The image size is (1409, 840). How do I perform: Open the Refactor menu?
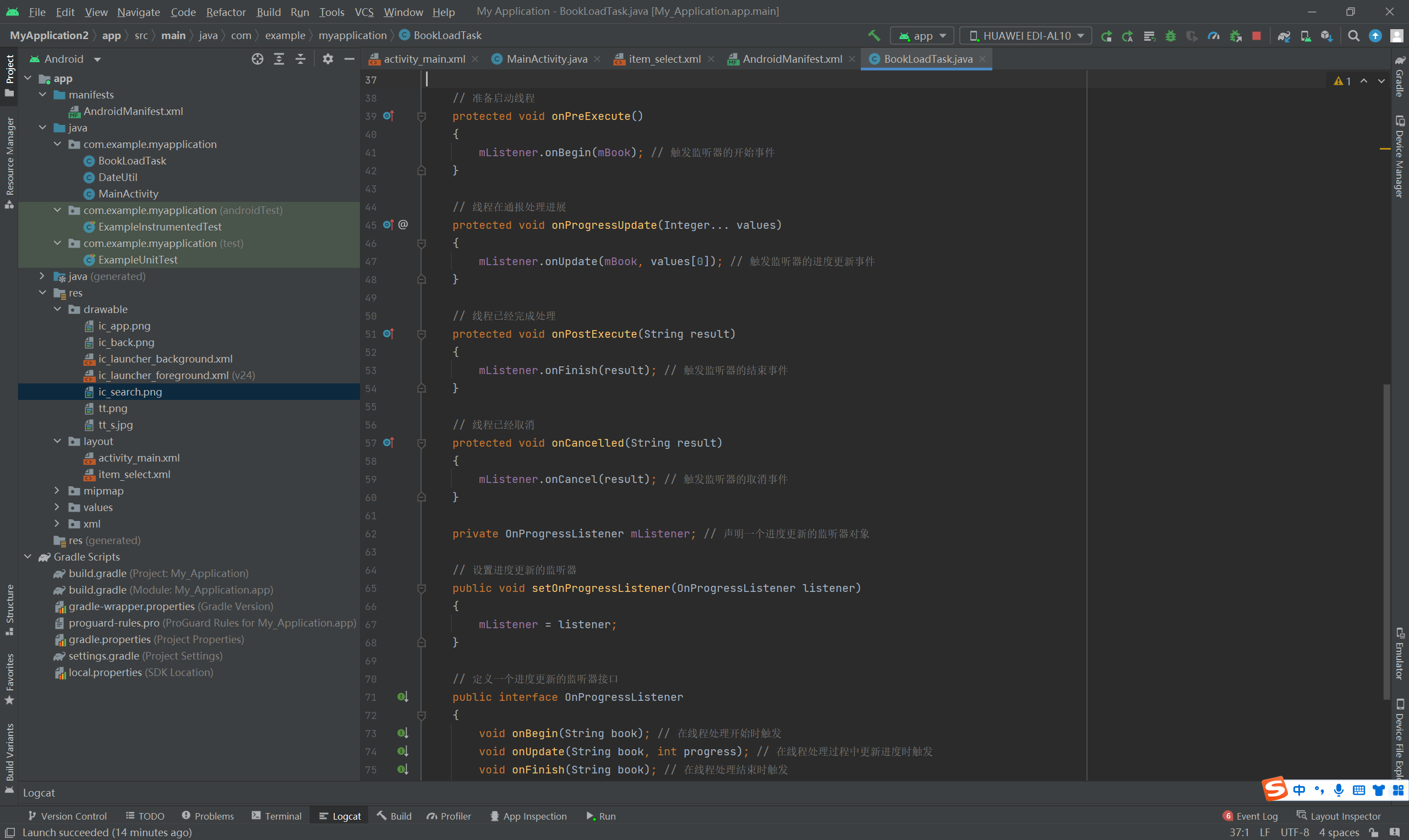pos(226,12)
